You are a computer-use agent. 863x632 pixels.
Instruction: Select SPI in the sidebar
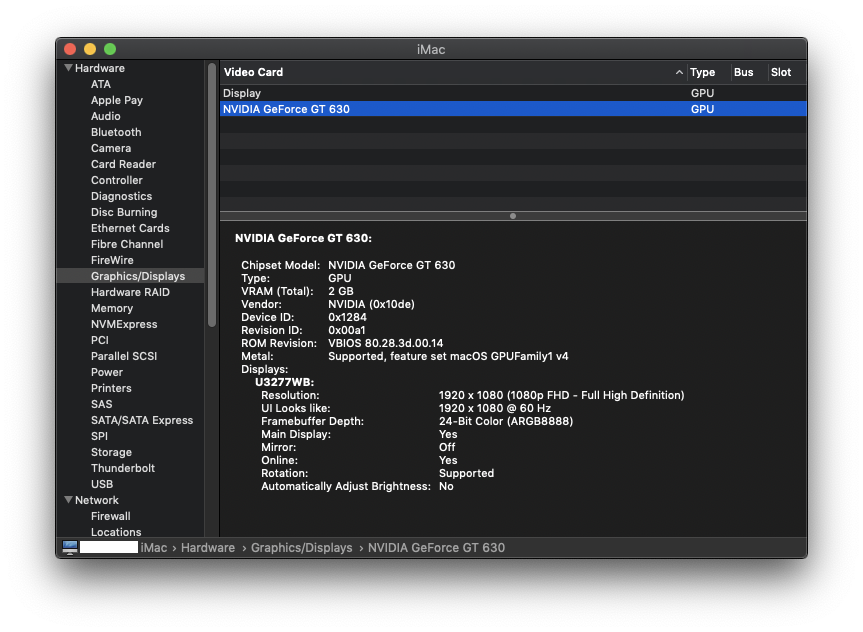(100, 435)
